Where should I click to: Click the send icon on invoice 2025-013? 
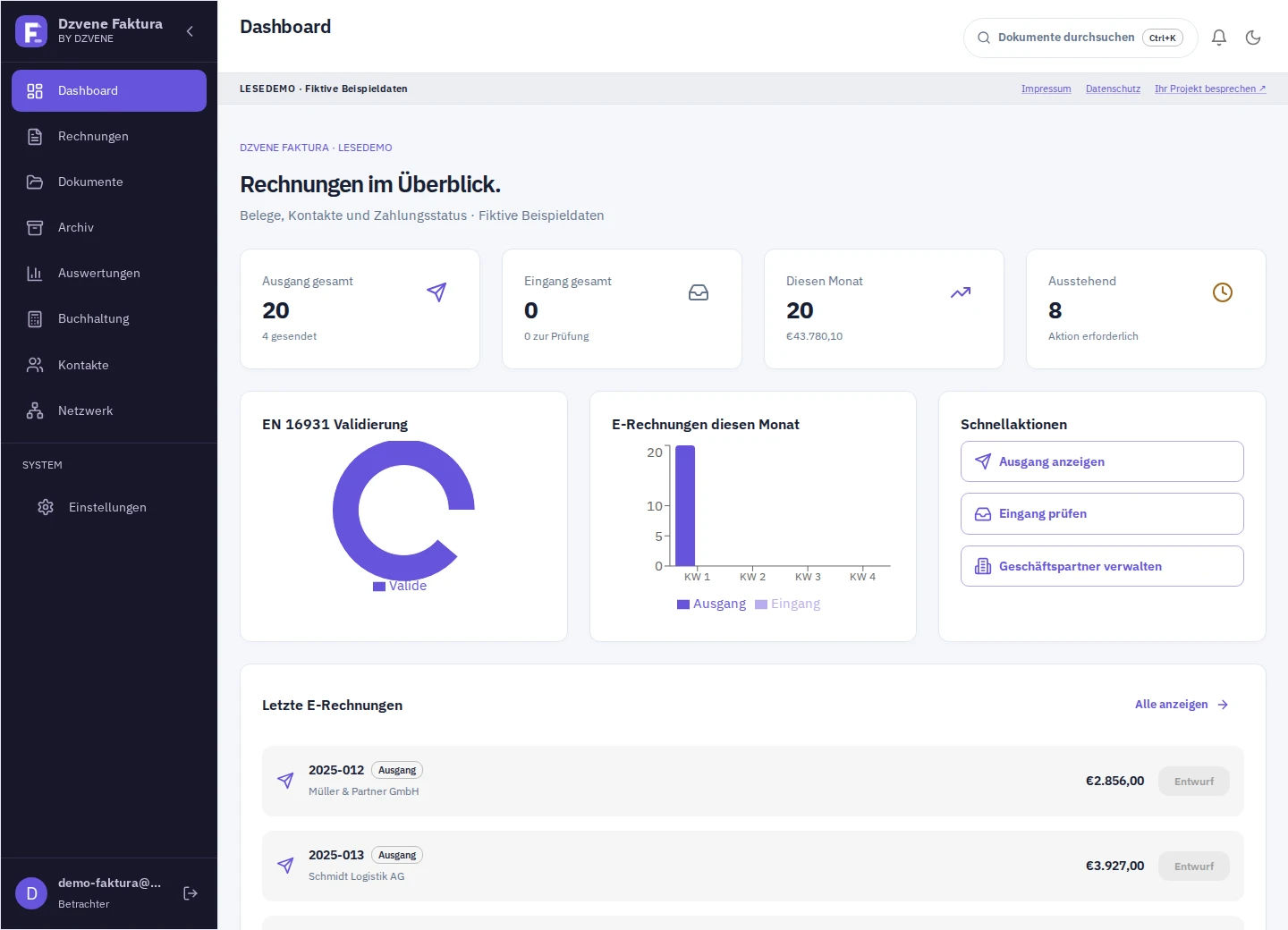[x=285, y=866]
